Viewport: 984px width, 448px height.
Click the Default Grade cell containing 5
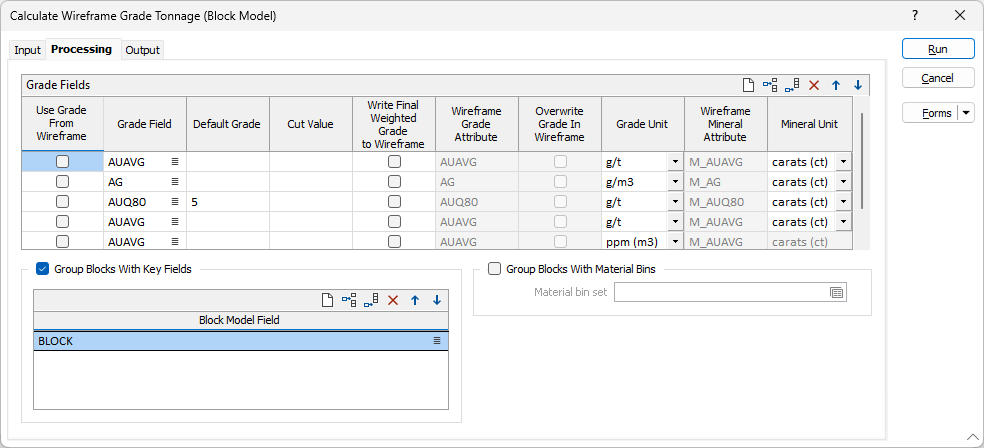tap(228, 201)
